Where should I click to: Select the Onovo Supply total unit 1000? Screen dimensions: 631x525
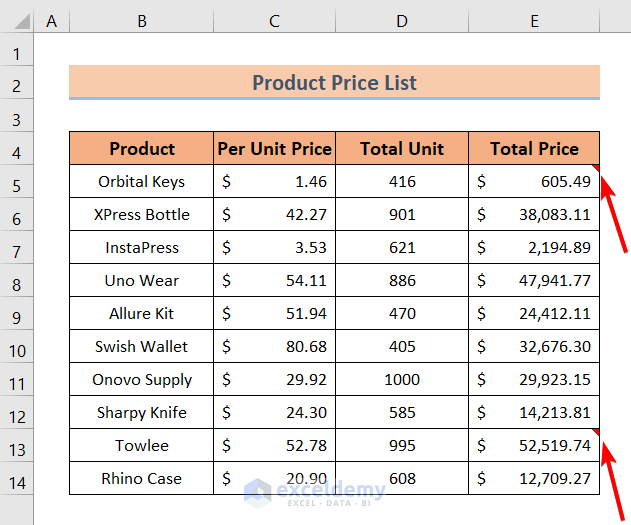401,380
